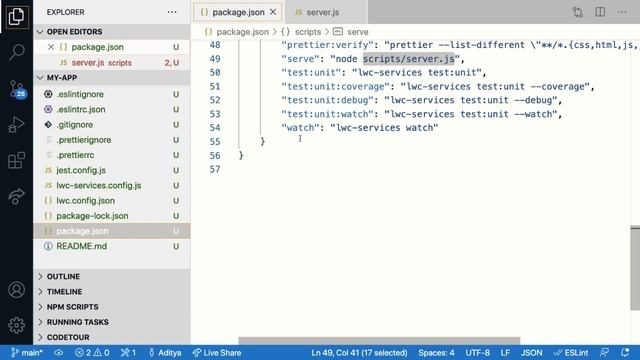Open .gitignore file
This screenshot has width=640, height=360.
click(112, 124)
